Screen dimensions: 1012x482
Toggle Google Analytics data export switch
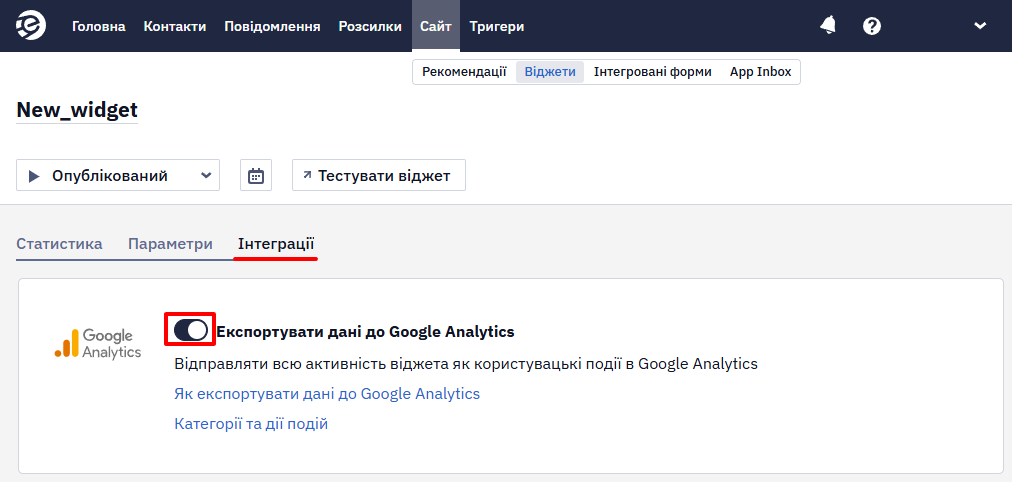[190, 330]
